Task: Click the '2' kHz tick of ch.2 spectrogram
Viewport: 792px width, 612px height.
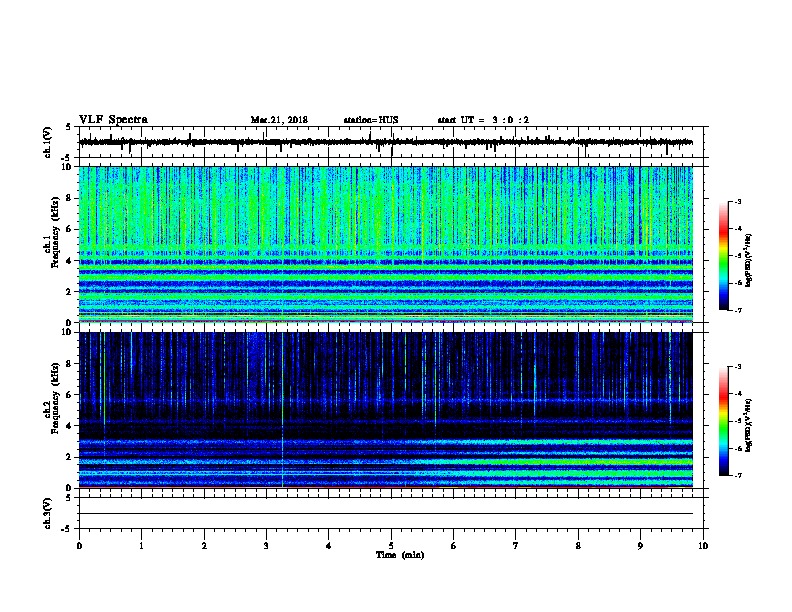Action: [x=69, y=457]
